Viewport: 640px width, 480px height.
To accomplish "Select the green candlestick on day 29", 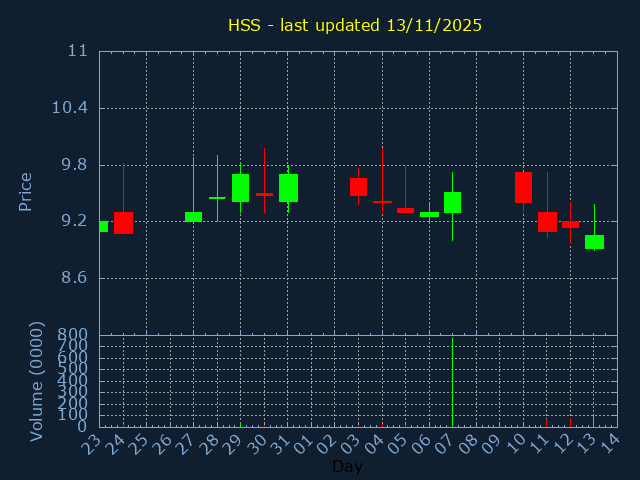I will coord(240,188).
